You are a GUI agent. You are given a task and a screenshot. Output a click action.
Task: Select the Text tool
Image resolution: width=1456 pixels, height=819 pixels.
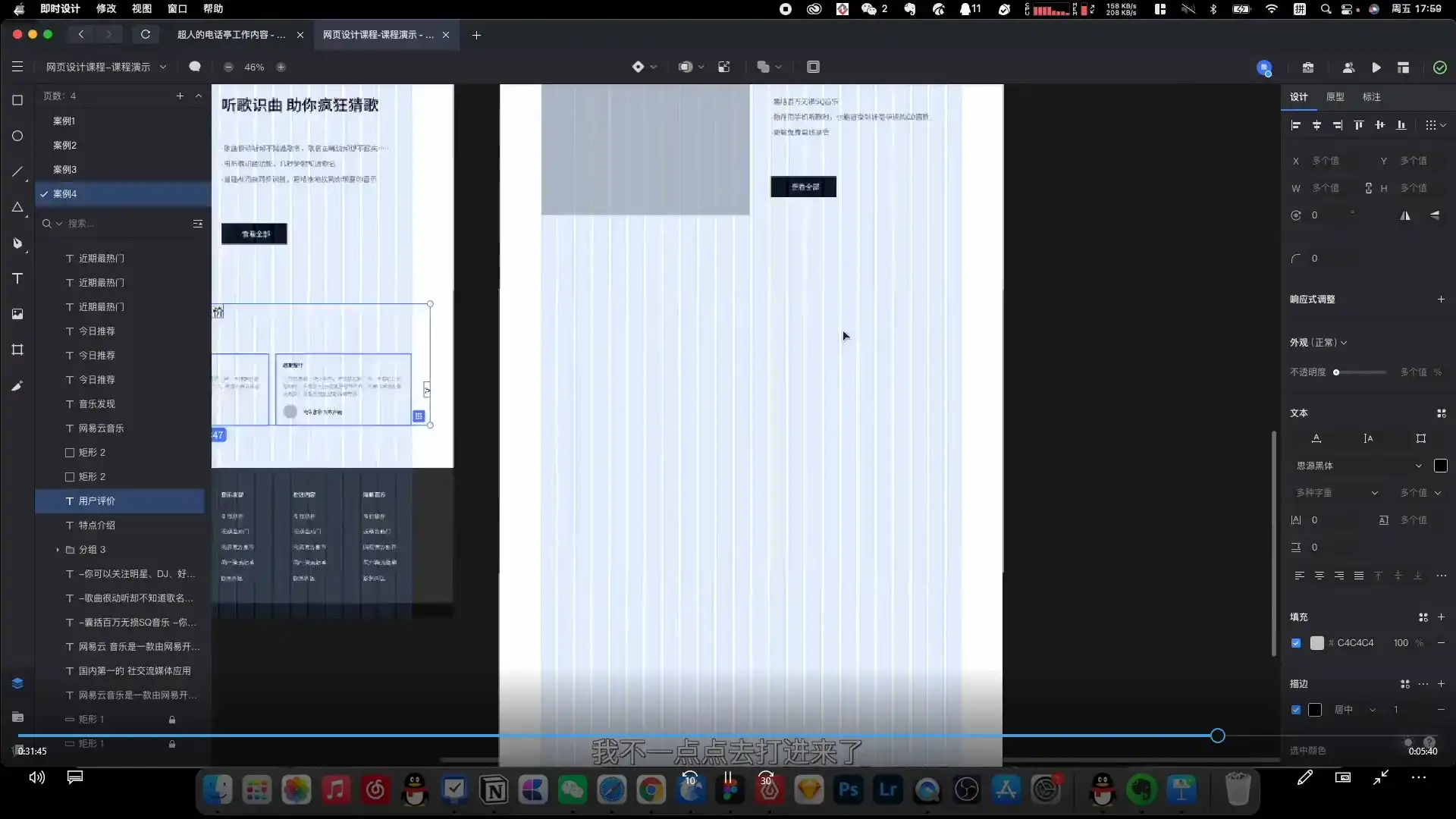17,279
